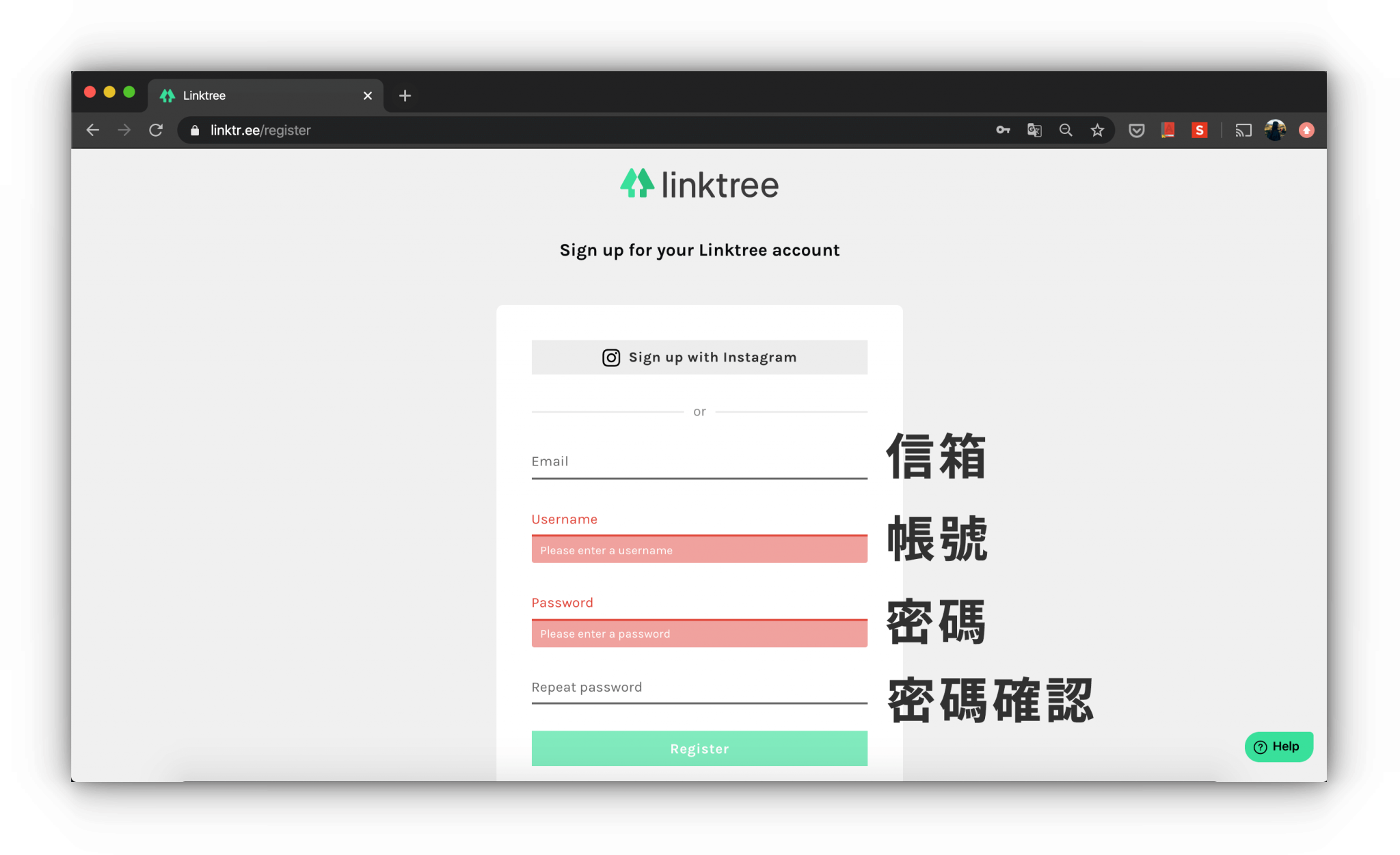This screenshot has height=855, width=1400.
Task: Click the zoom magnifier icon in the address bar
Action: tap(1065, 130)
